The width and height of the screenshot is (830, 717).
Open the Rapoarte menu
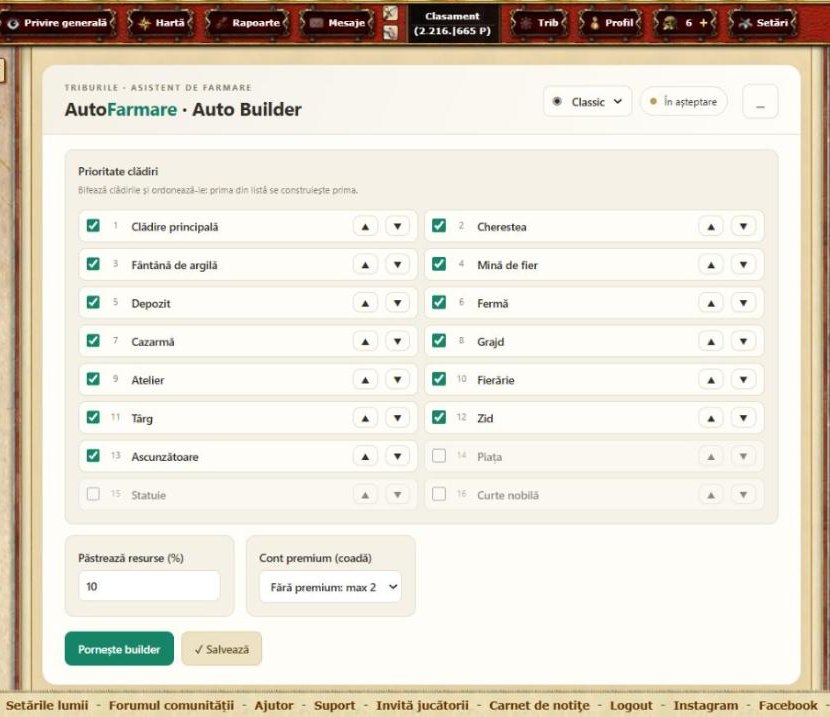click(x=248, y=23)
